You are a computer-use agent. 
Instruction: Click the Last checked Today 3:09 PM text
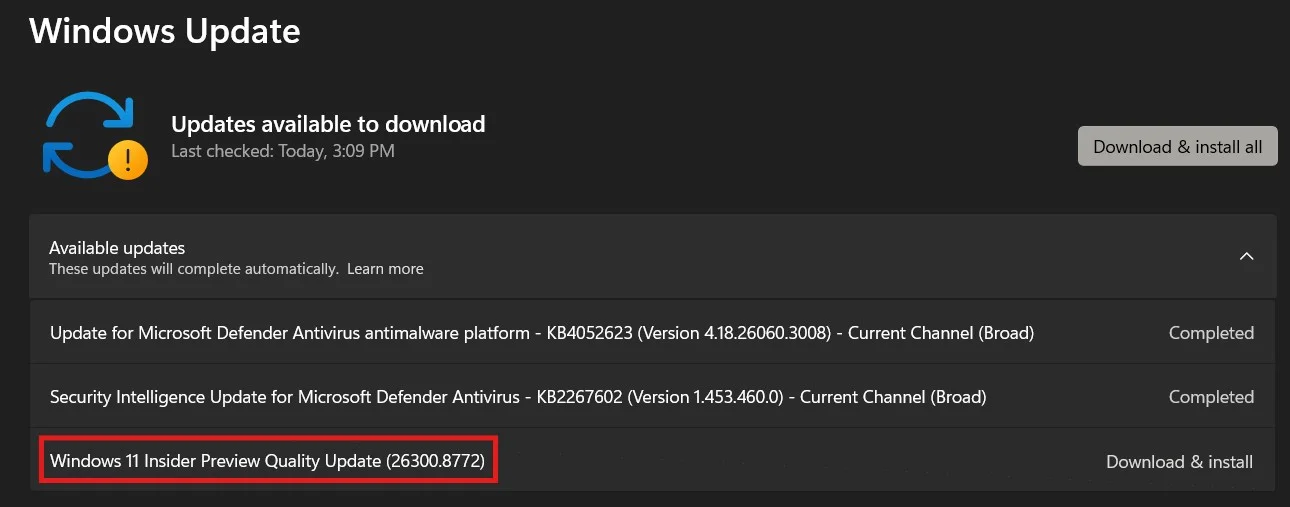[x=283, y=151]
